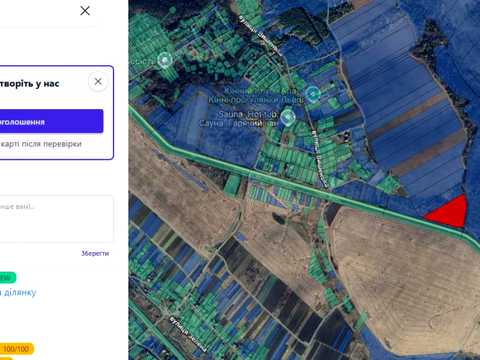Screen dimensions: 480x360
Task: Open the 'ділянку' blue link
Action: tap(18, 292)
